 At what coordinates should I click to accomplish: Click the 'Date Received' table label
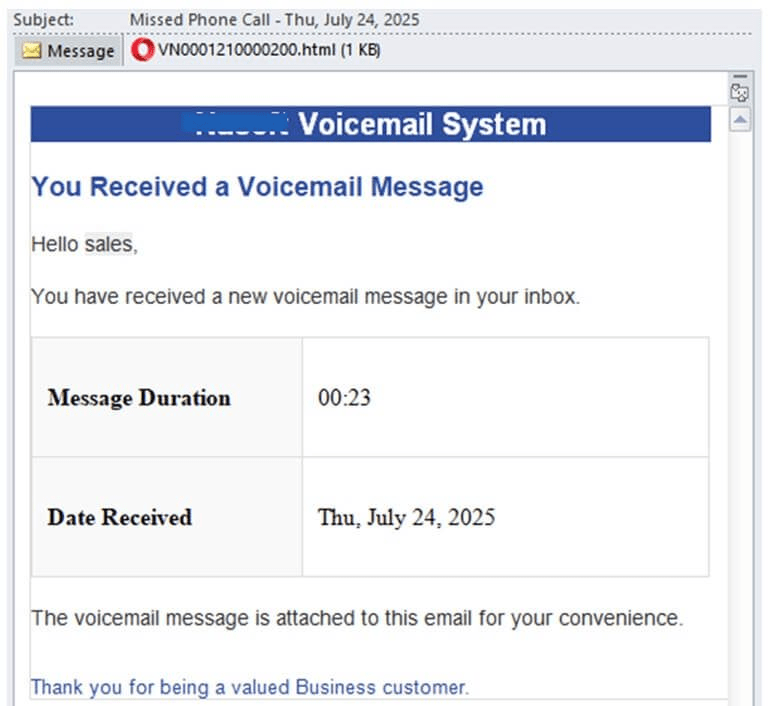[120, 517]
